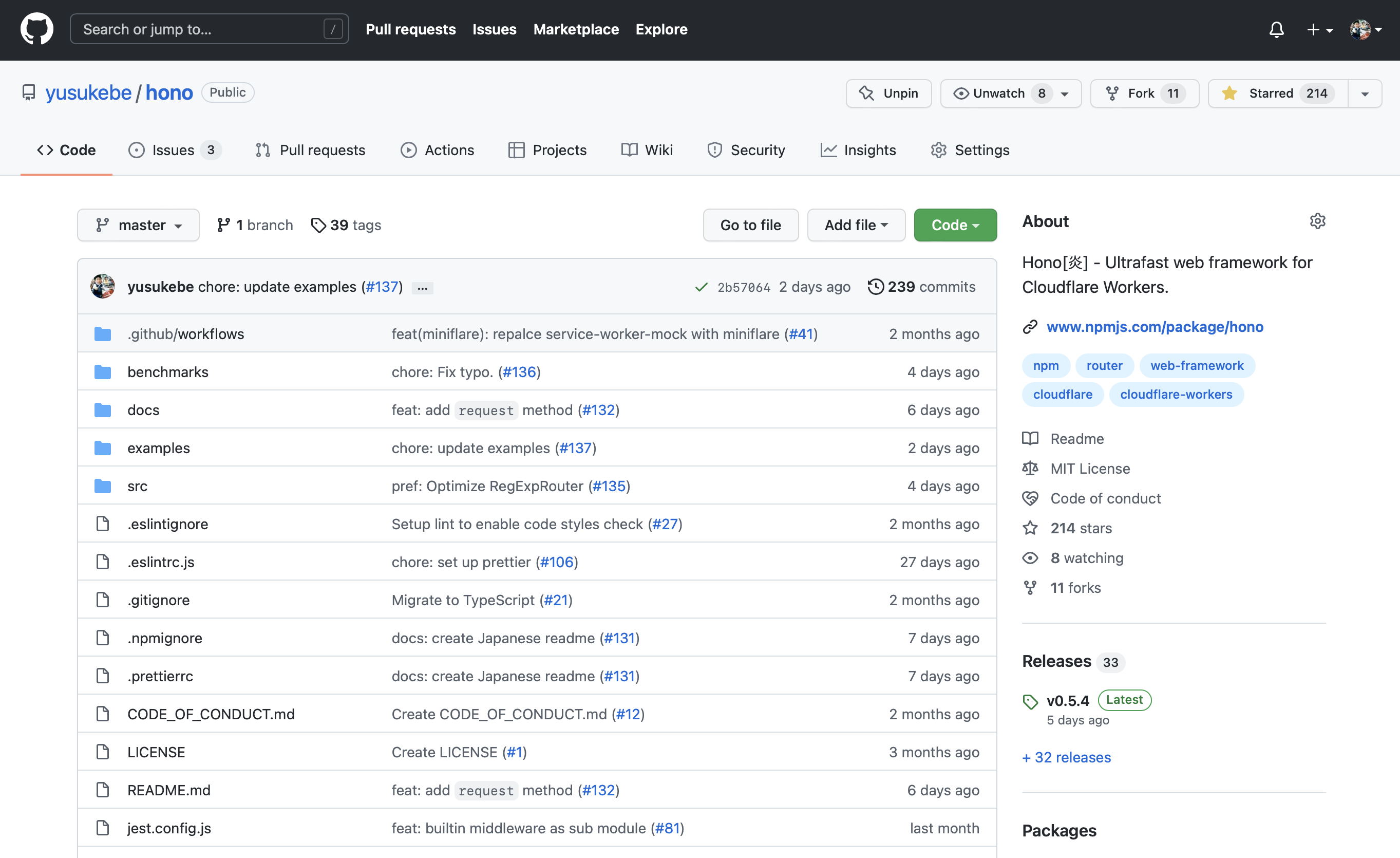Open the hono repository name link
Image resolution: width=1400 pixels, height=858 pixels.
coord(169,92)
